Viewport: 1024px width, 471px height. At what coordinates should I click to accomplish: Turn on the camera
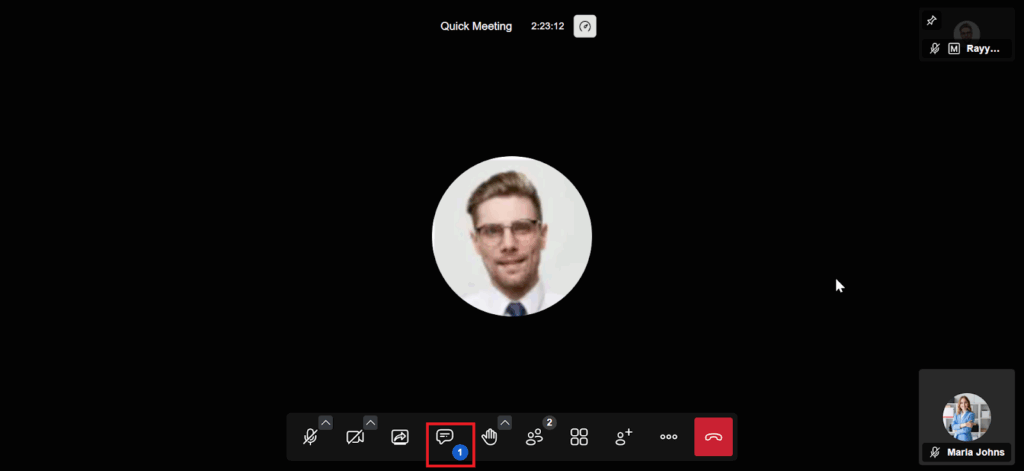coord(355,437)
